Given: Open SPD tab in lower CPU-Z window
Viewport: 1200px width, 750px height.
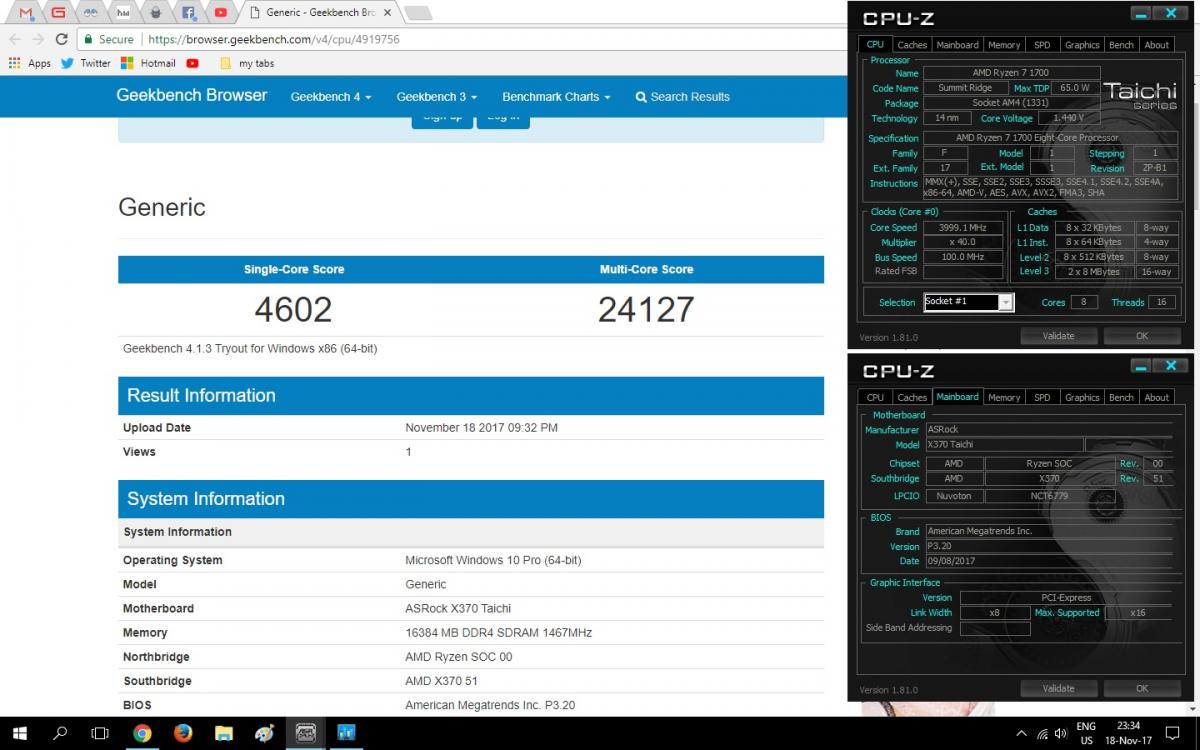Looking at the screenshot, I should point(1042,397).
